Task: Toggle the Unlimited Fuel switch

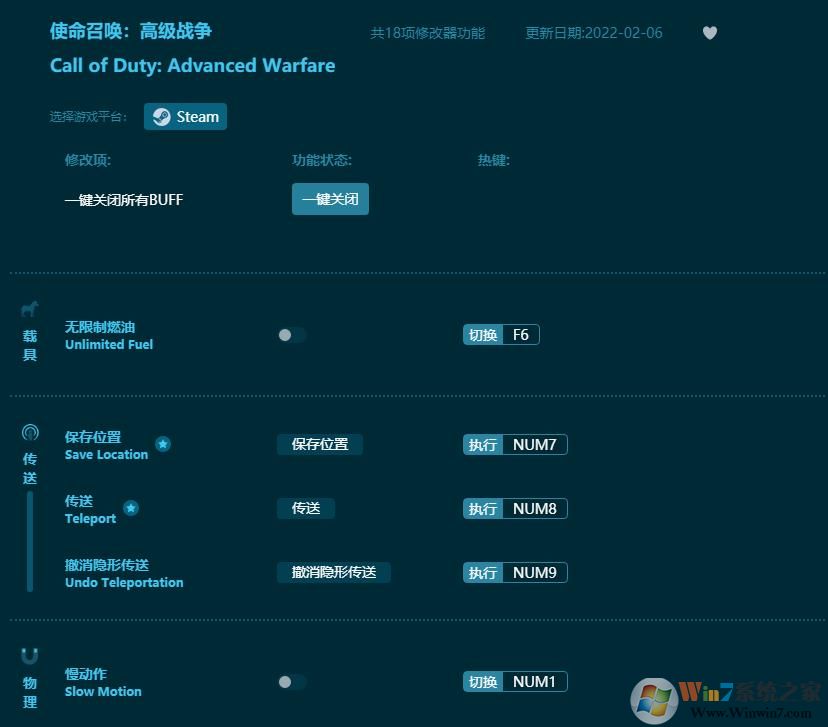Action: point(291,335)
